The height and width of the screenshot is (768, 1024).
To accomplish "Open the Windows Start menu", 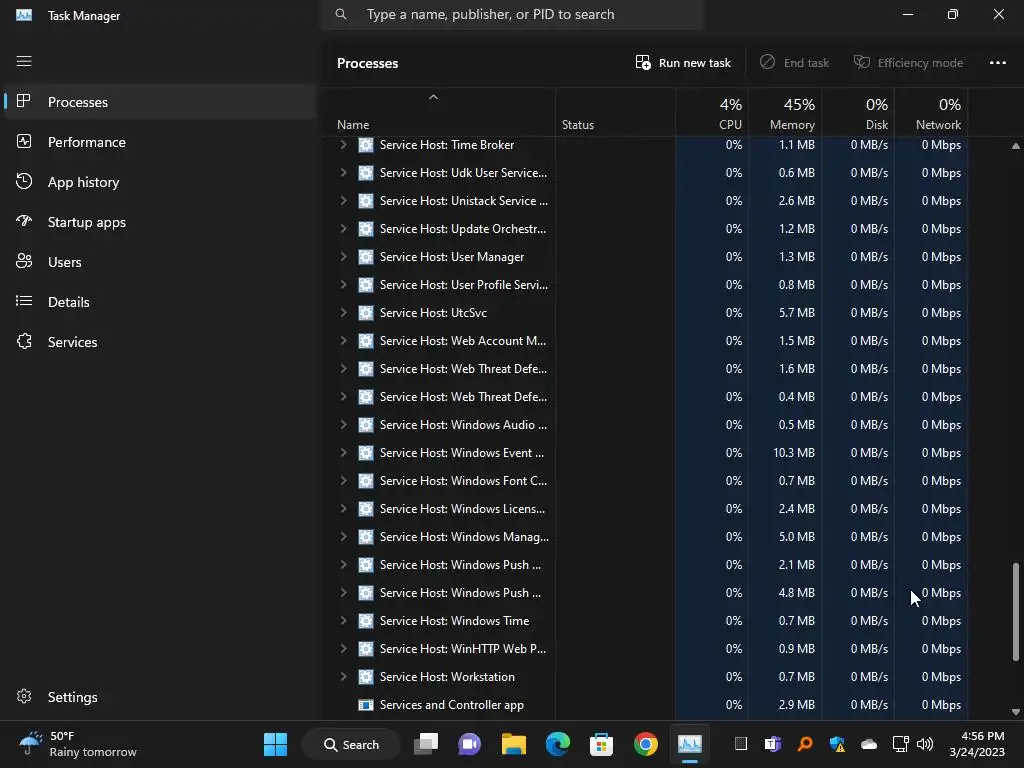I will point(275,744).
